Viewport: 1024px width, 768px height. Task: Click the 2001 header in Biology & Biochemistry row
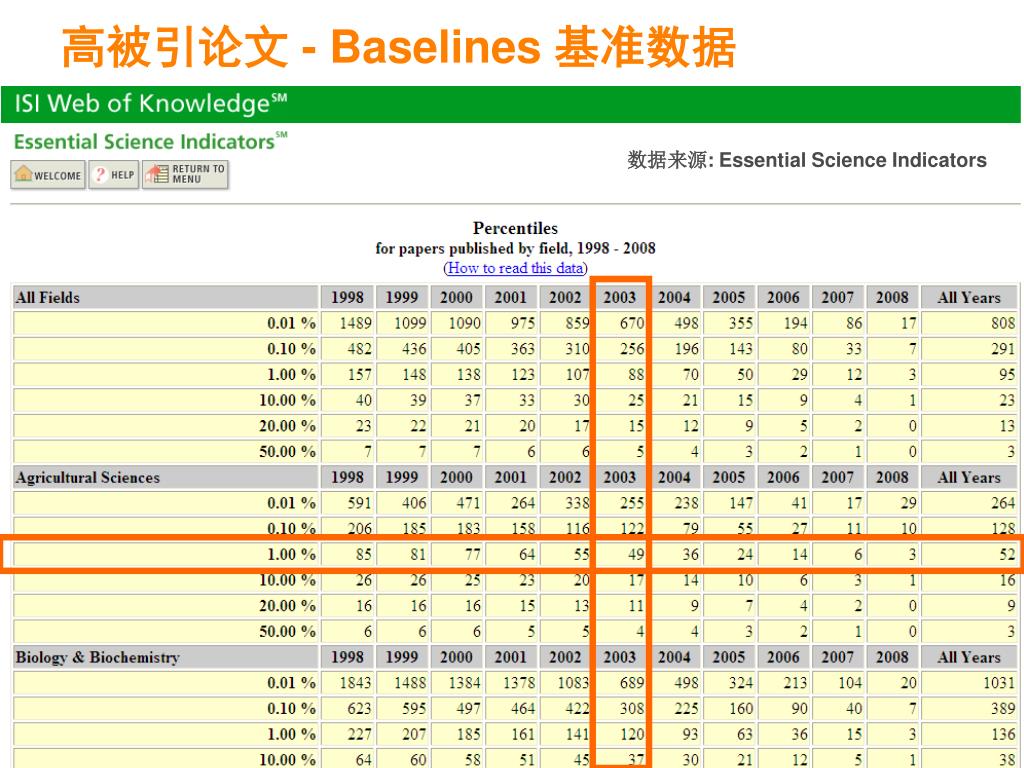[x=510, y=657]
